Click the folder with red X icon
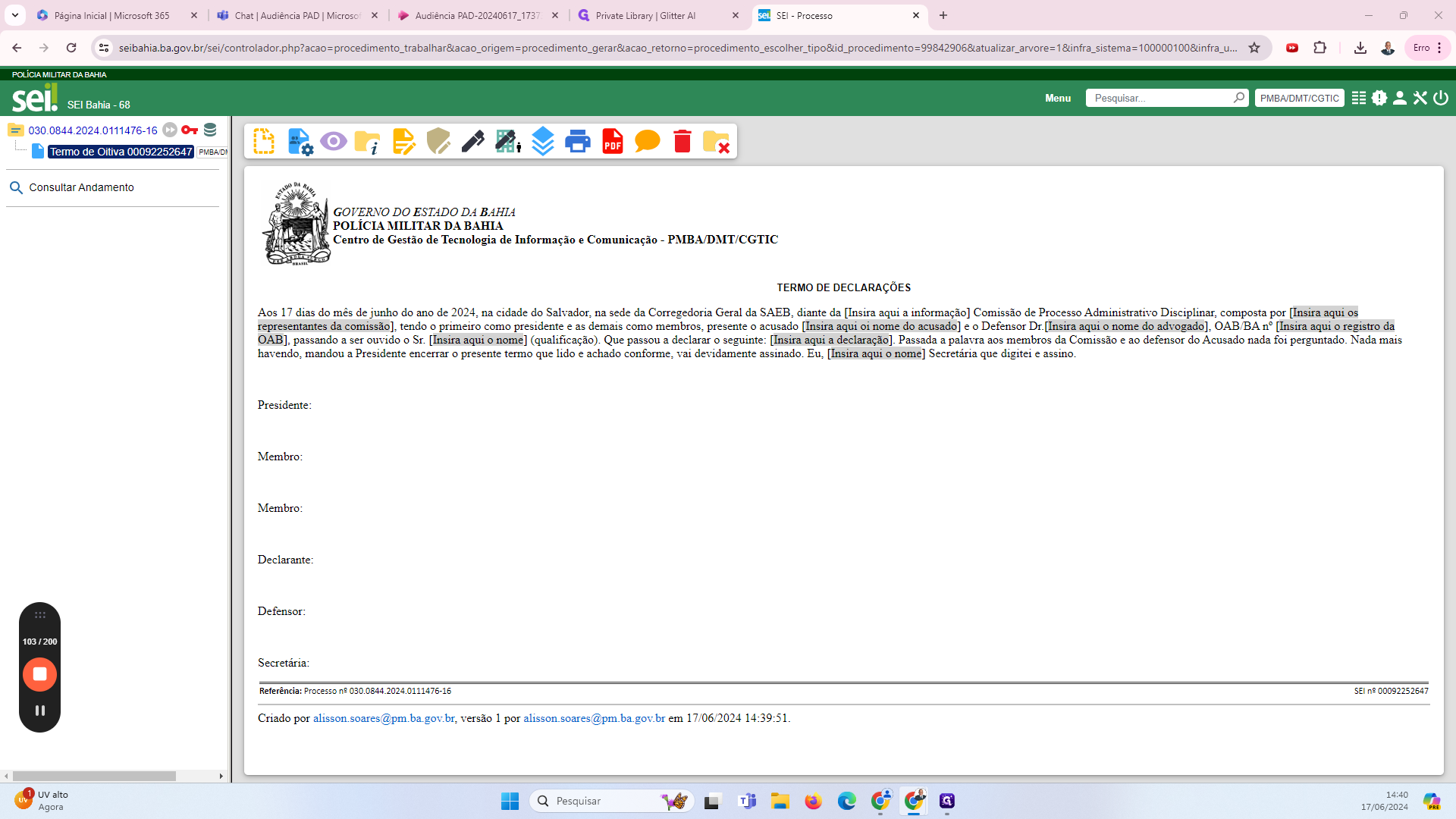The height and width of the screenshot is (819, 1456). 716,142
